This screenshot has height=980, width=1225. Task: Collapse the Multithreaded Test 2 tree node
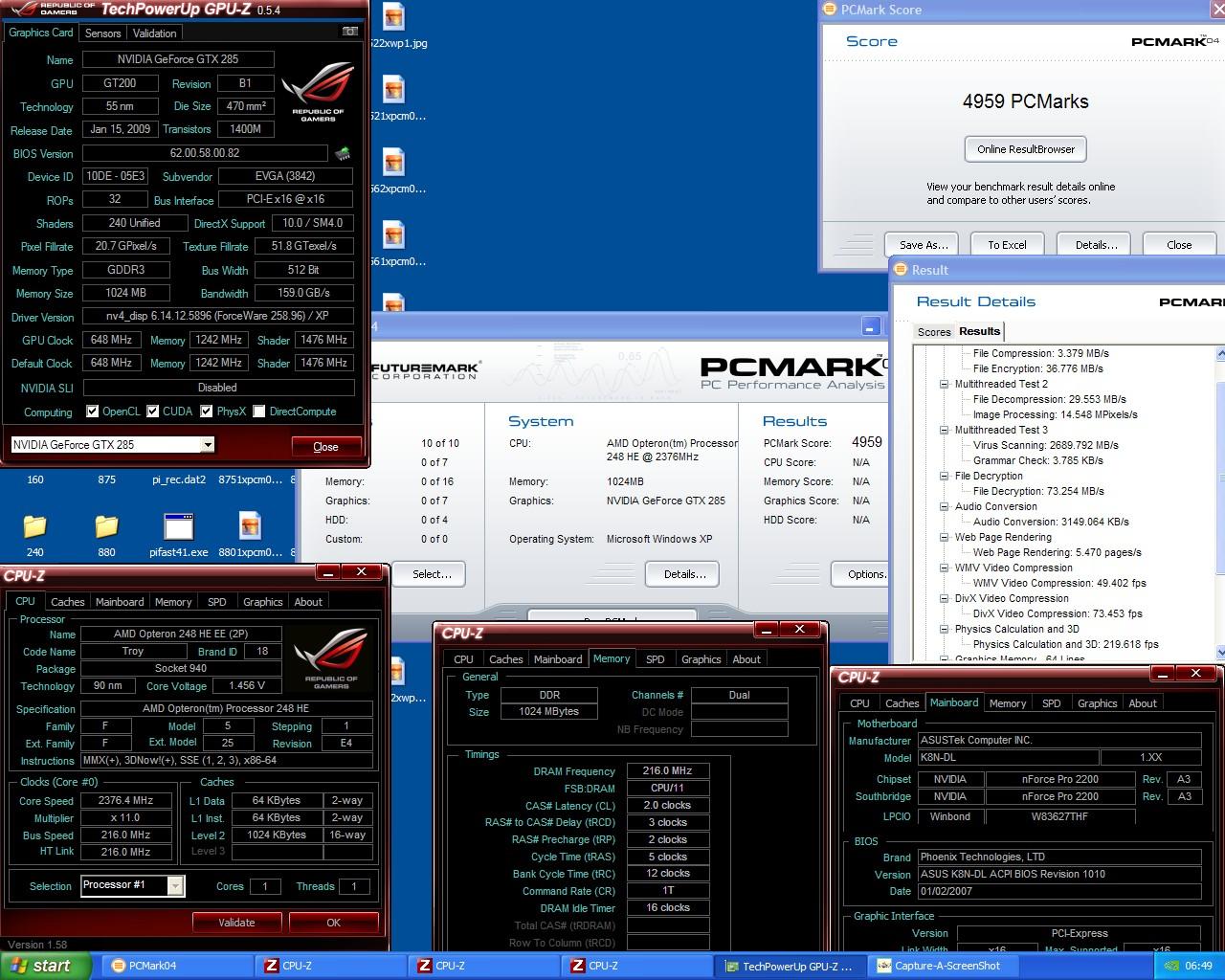coord(945,384)
